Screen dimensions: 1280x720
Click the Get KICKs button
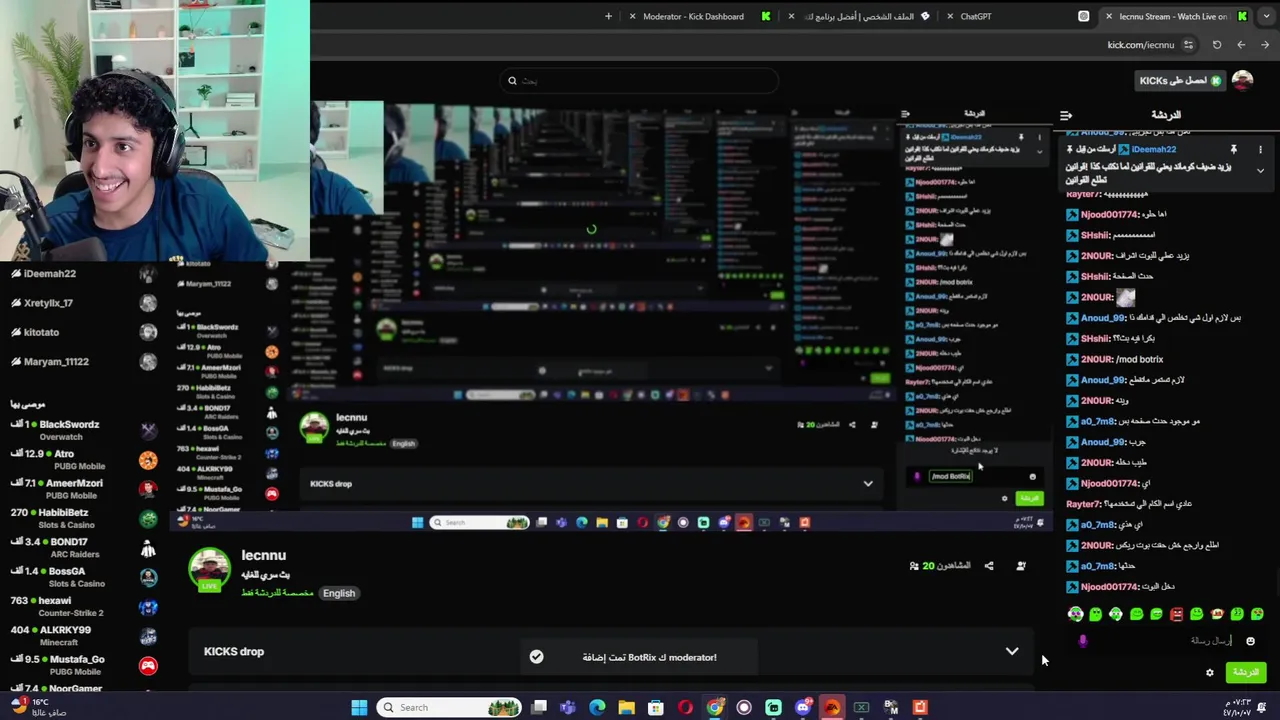[x=1181, y=81]
